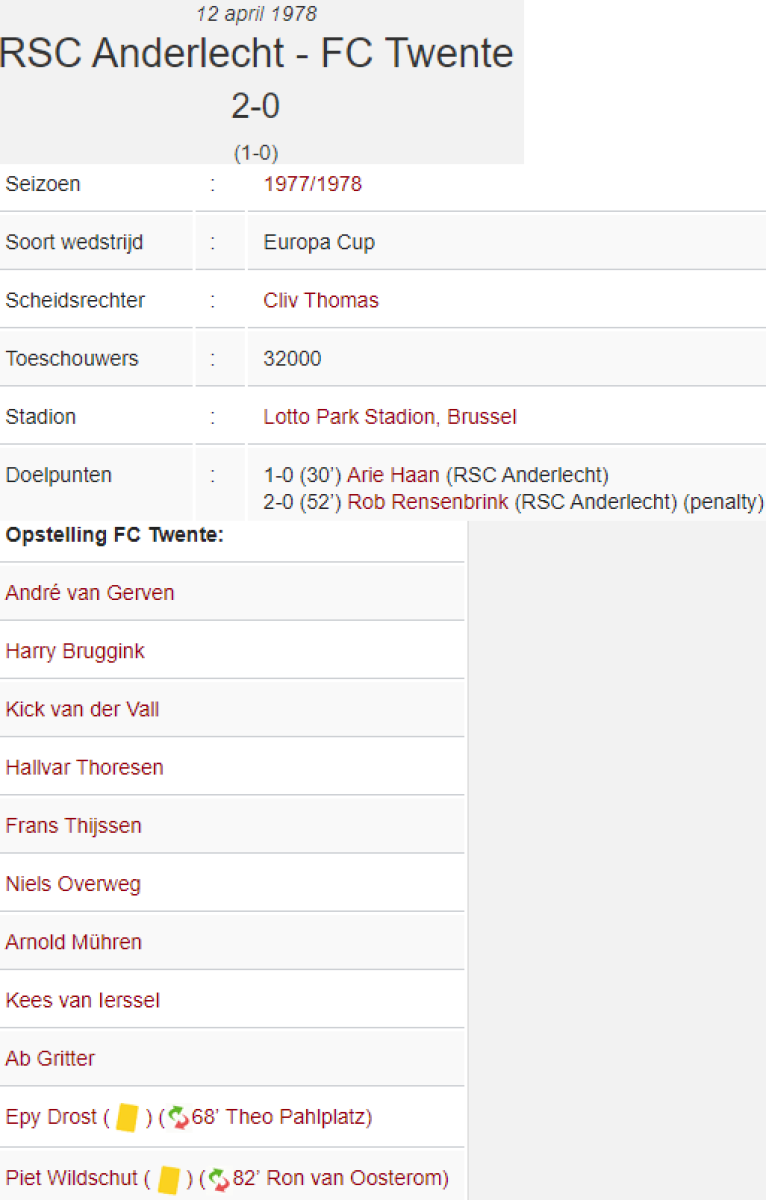The image size is (766, 1200).
Task: Open Arnold Mühren profile link
Action: pos(73,942)
